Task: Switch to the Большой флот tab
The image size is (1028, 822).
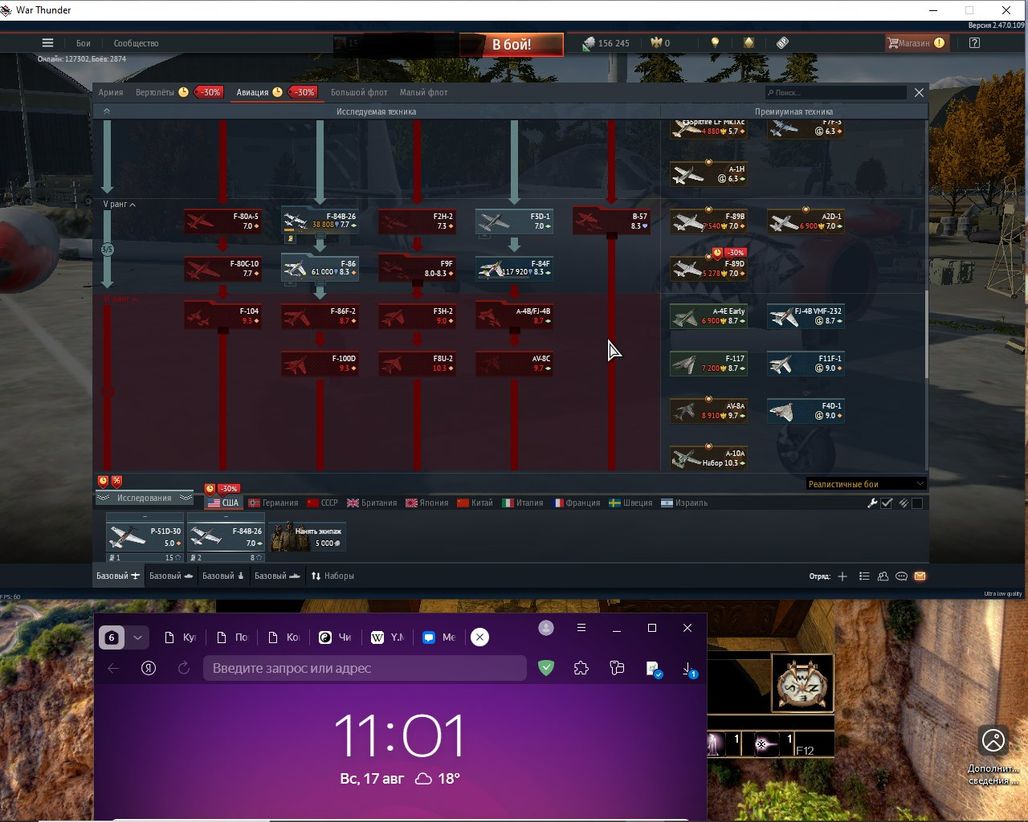Action: pyautogui.click(x=359, y=92)
